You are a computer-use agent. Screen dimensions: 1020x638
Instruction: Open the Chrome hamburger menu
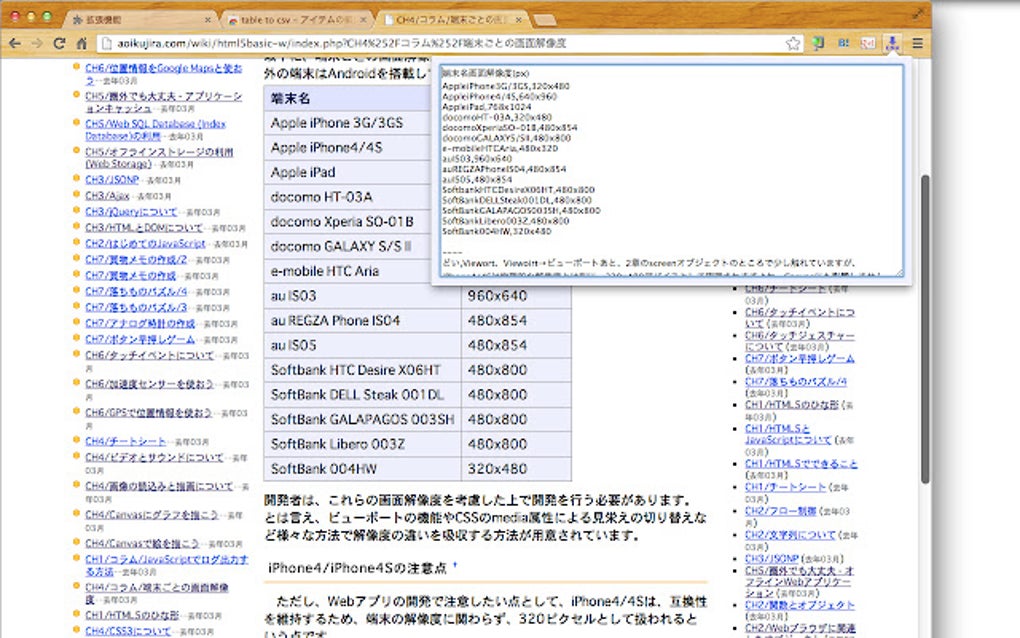tap(918, 43)
